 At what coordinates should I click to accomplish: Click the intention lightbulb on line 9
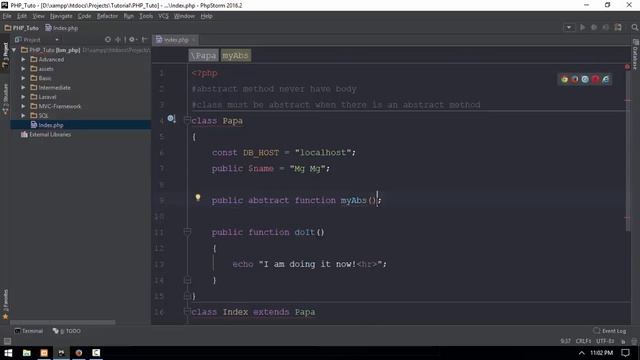(x=198, y=198)
